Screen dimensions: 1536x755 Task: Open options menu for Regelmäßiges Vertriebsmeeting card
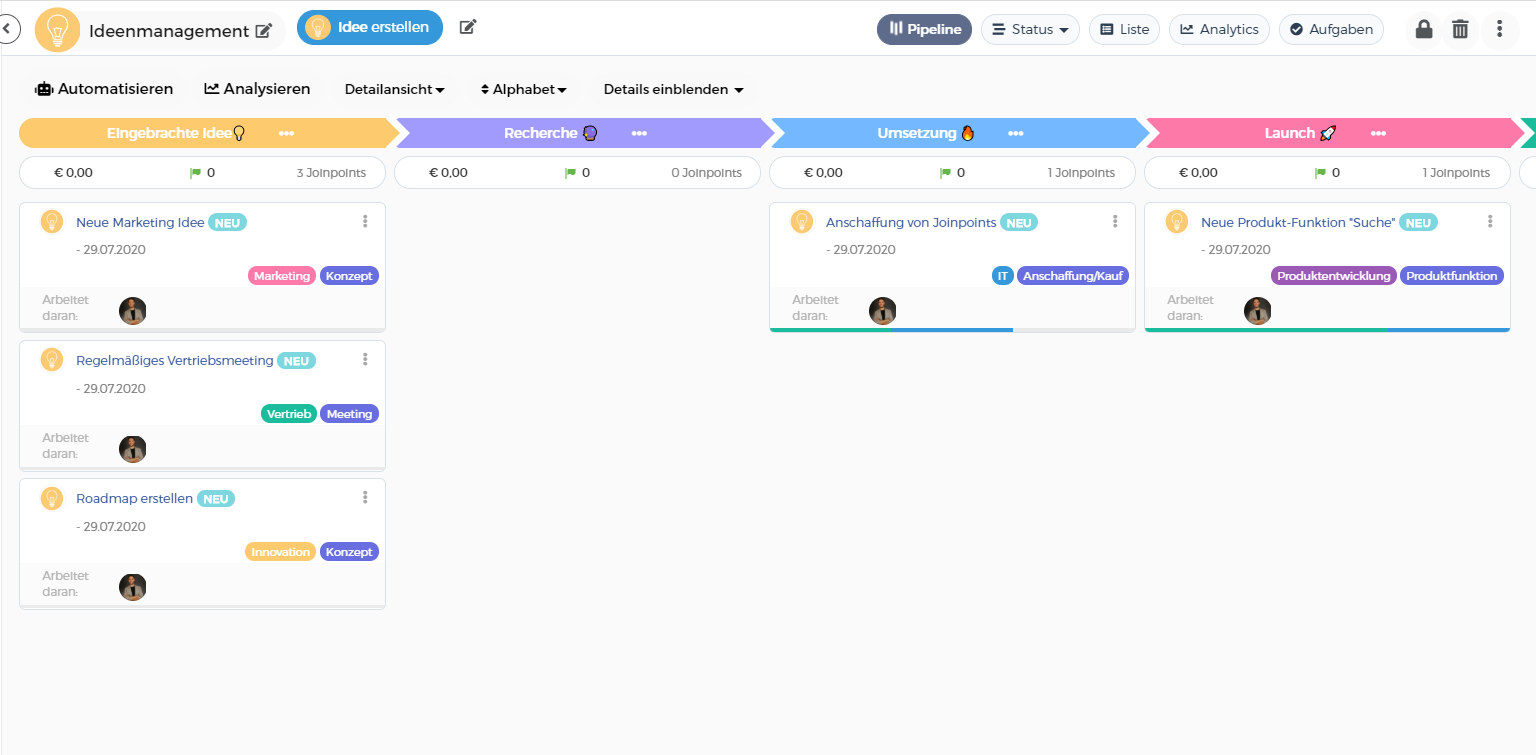point(365,359)
